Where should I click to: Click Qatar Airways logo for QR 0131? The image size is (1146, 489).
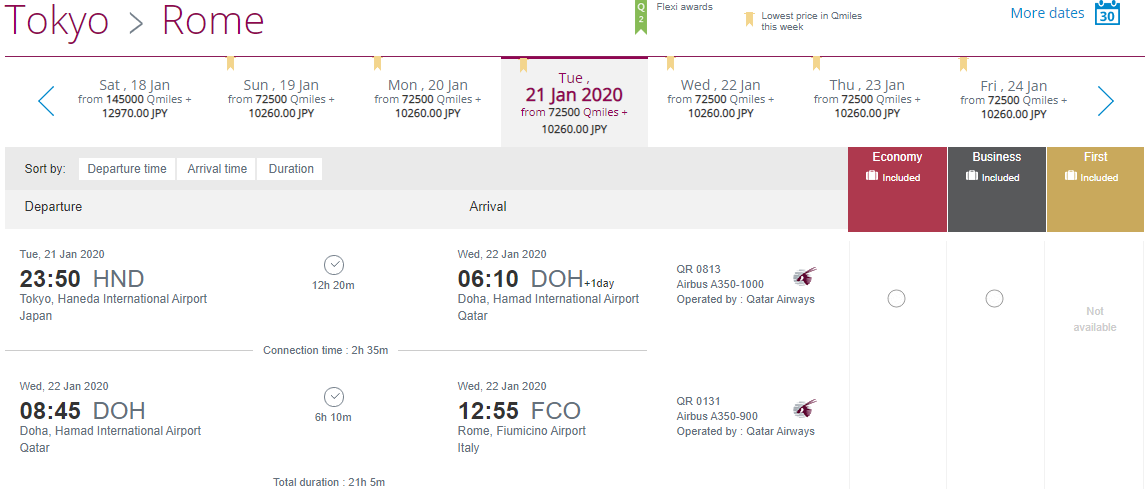tap(805, 409)
